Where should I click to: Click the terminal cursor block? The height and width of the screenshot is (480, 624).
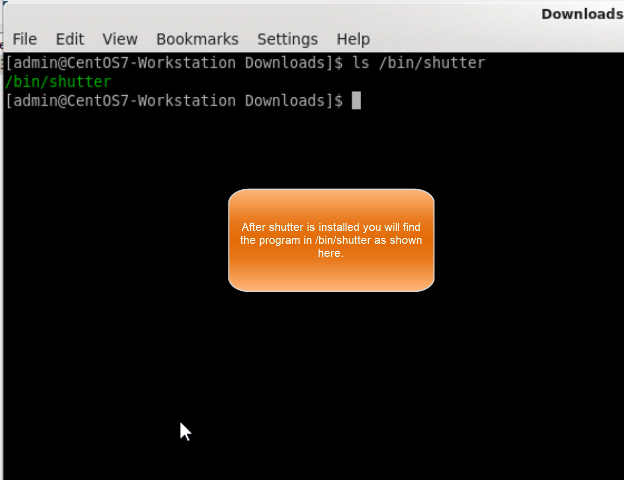356,101
